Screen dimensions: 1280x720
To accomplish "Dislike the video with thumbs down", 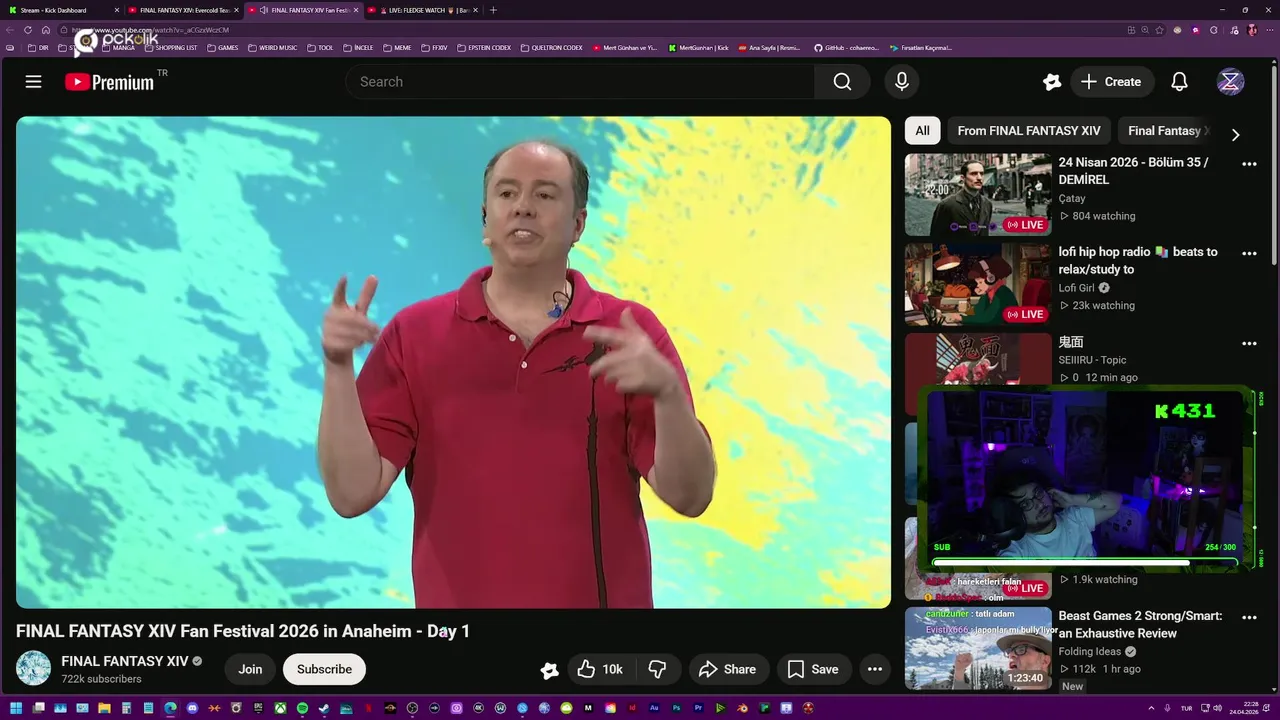I will tap(657, 669).
